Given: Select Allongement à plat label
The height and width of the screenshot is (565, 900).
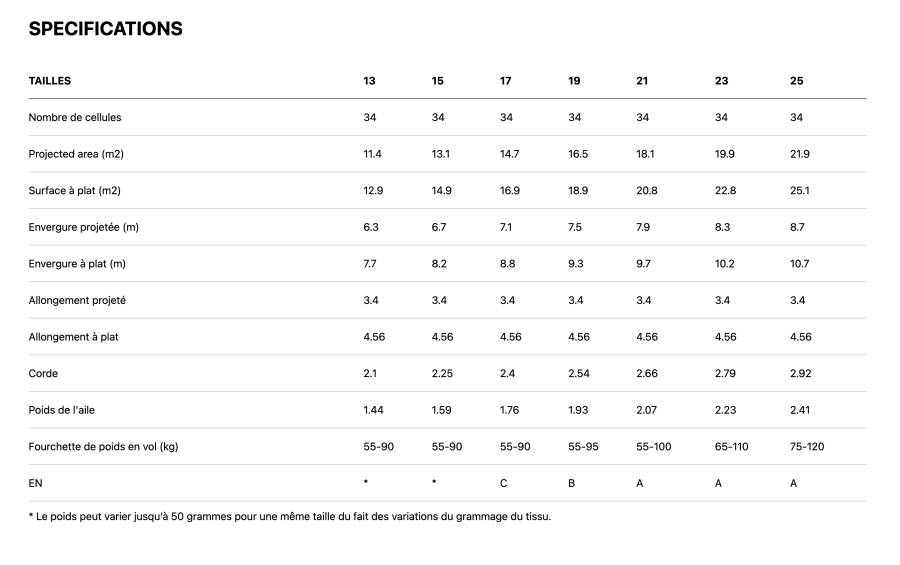Looking at the screenshot, I should coord(73,337).
